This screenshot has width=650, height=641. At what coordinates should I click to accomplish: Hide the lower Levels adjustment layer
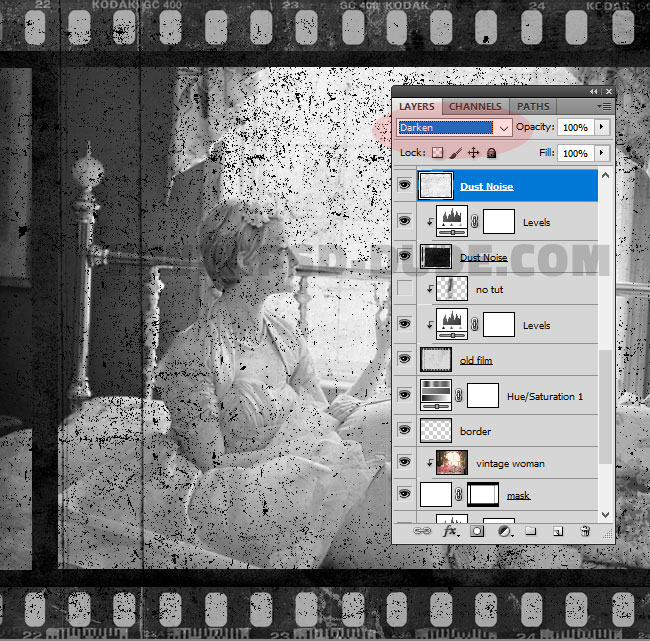click(x=404, y=323)
